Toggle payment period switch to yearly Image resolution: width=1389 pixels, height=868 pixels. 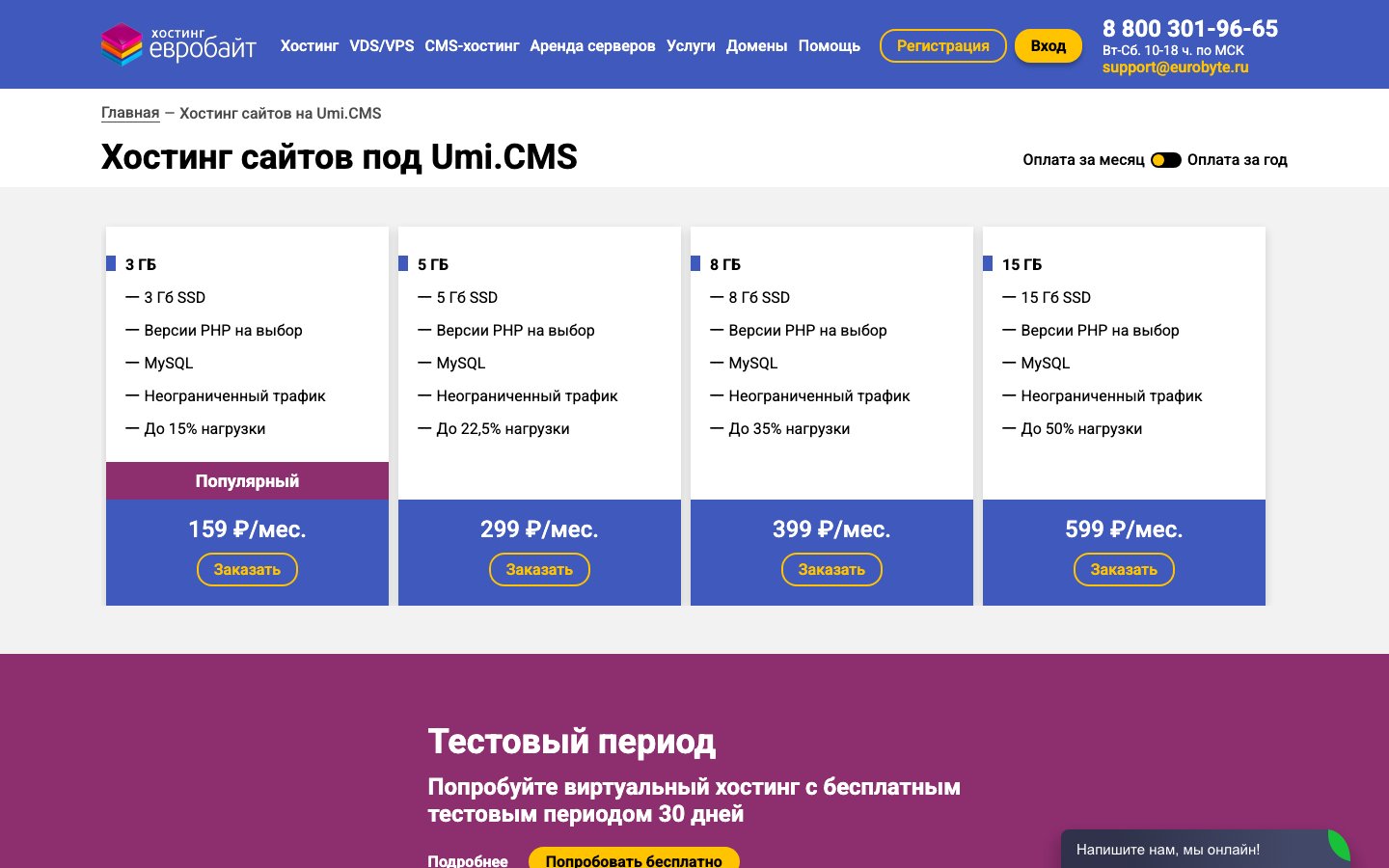[x=1165, y=160]
